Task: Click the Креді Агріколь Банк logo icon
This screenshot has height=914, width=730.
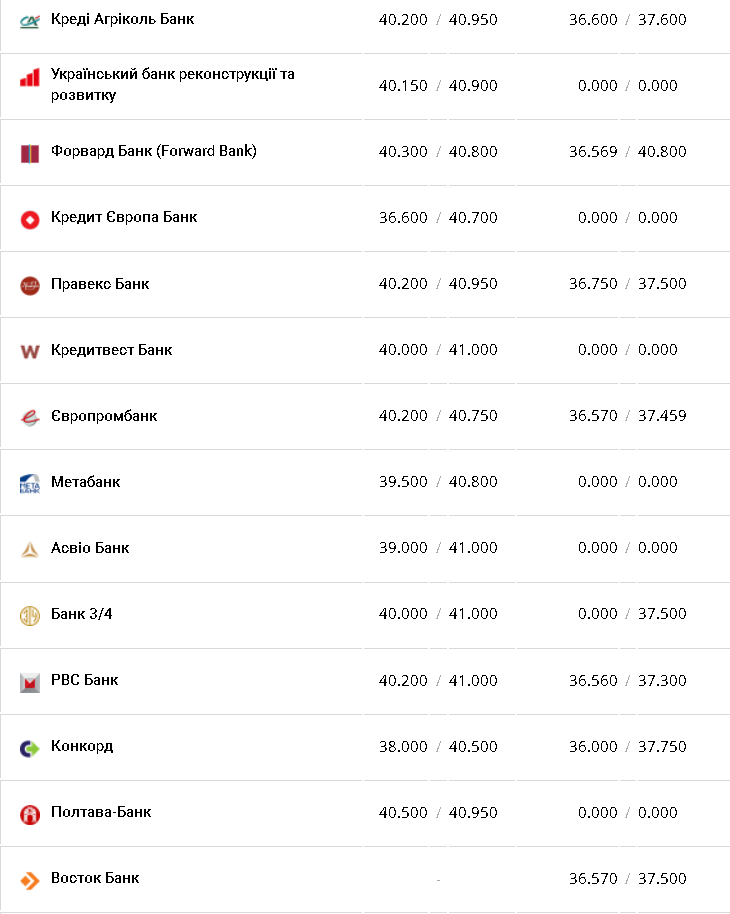Action: [29, 20]
